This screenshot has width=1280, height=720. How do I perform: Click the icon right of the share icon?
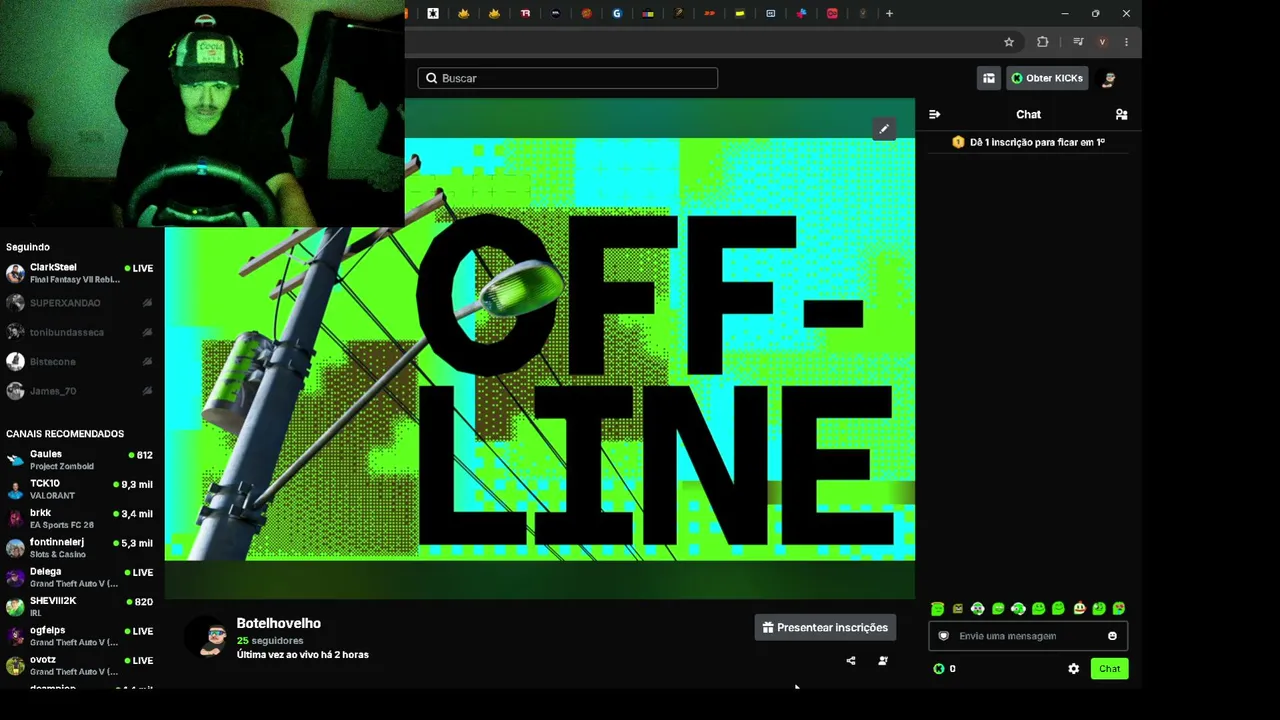point(883,660)
